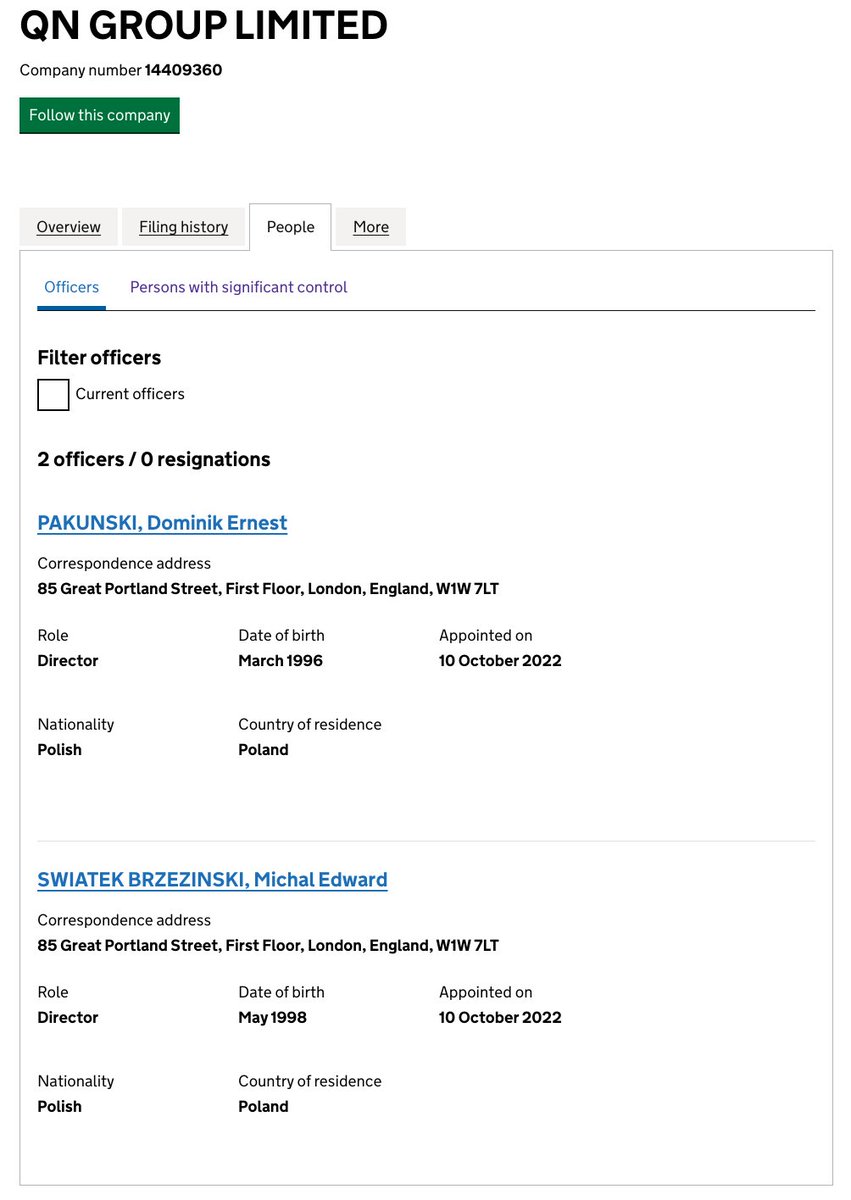This screenshot has width=851, height=1200.
Task: Click the Filter officers heading
Action: pyautogui.click(x=99, y=357)
